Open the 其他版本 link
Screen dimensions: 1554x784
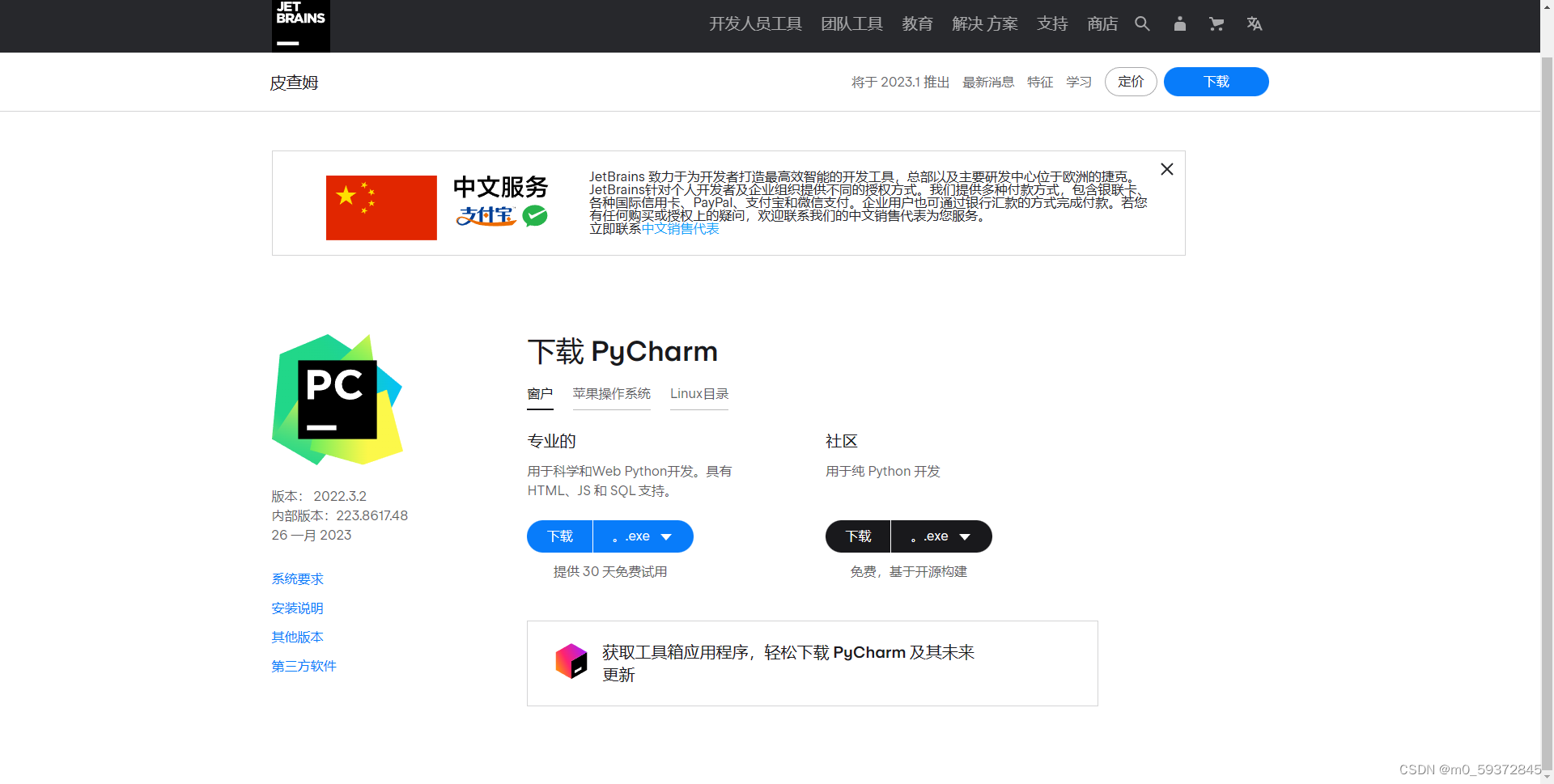coord(298,638)
